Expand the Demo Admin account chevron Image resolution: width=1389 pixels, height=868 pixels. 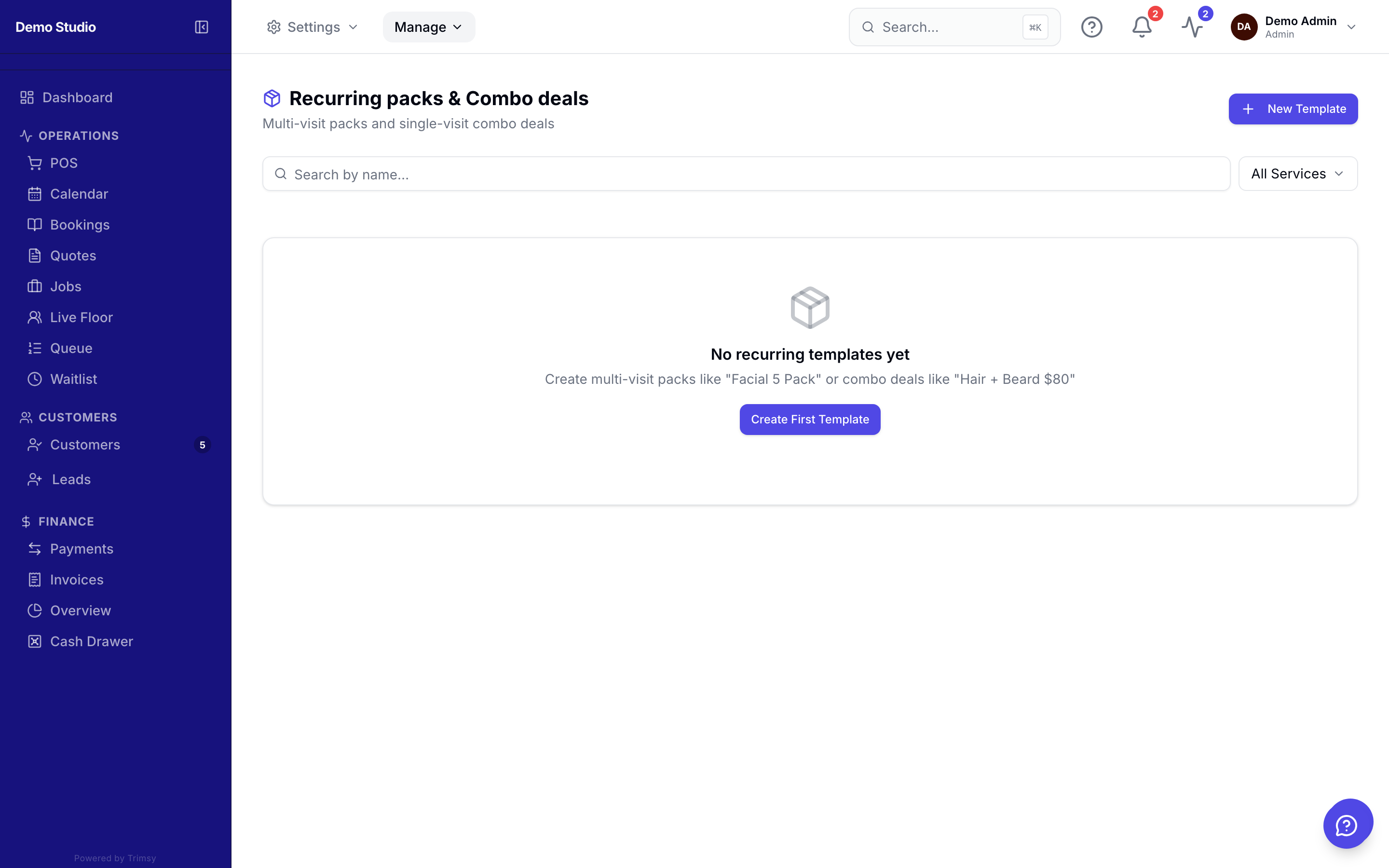point(1351,27)
